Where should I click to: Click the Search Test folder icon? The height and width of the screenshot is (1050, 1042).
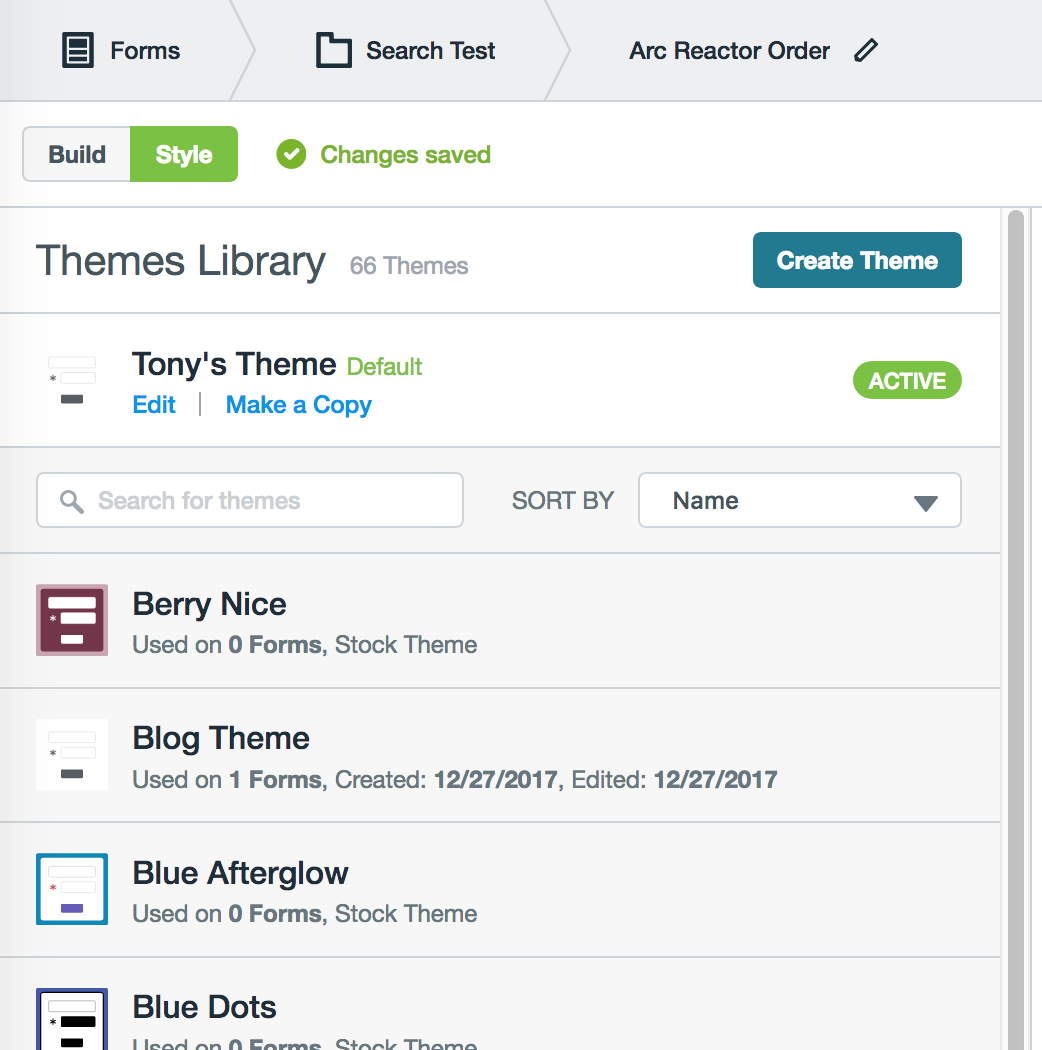[333, 50]
